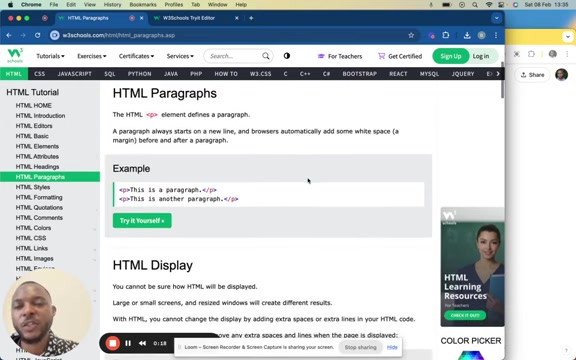Viewport: 576px width, 360px height.
Task: Select CSS in the top navigation bar
Action: (39, 74)
